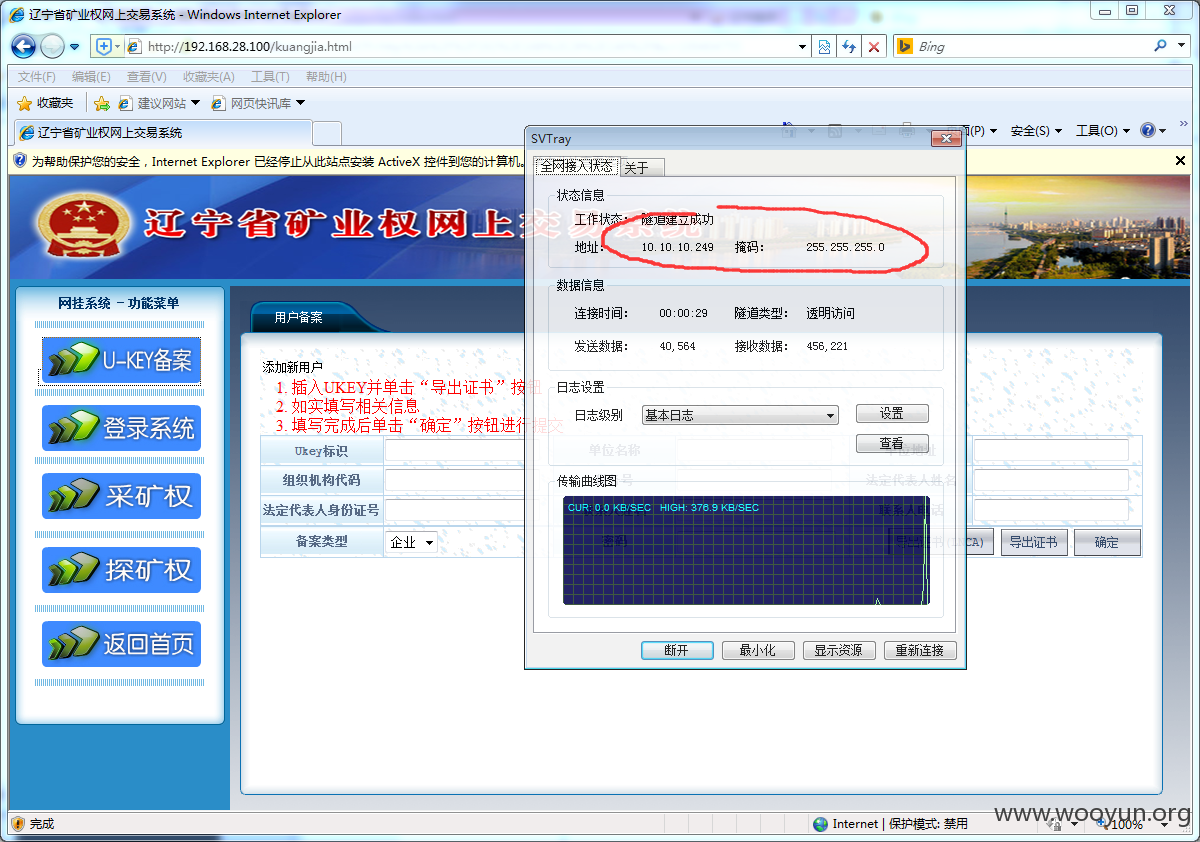Open the 网页快讯库 web slice dropdown
This screenshot has width=1200, height=842.
(258, 103)
